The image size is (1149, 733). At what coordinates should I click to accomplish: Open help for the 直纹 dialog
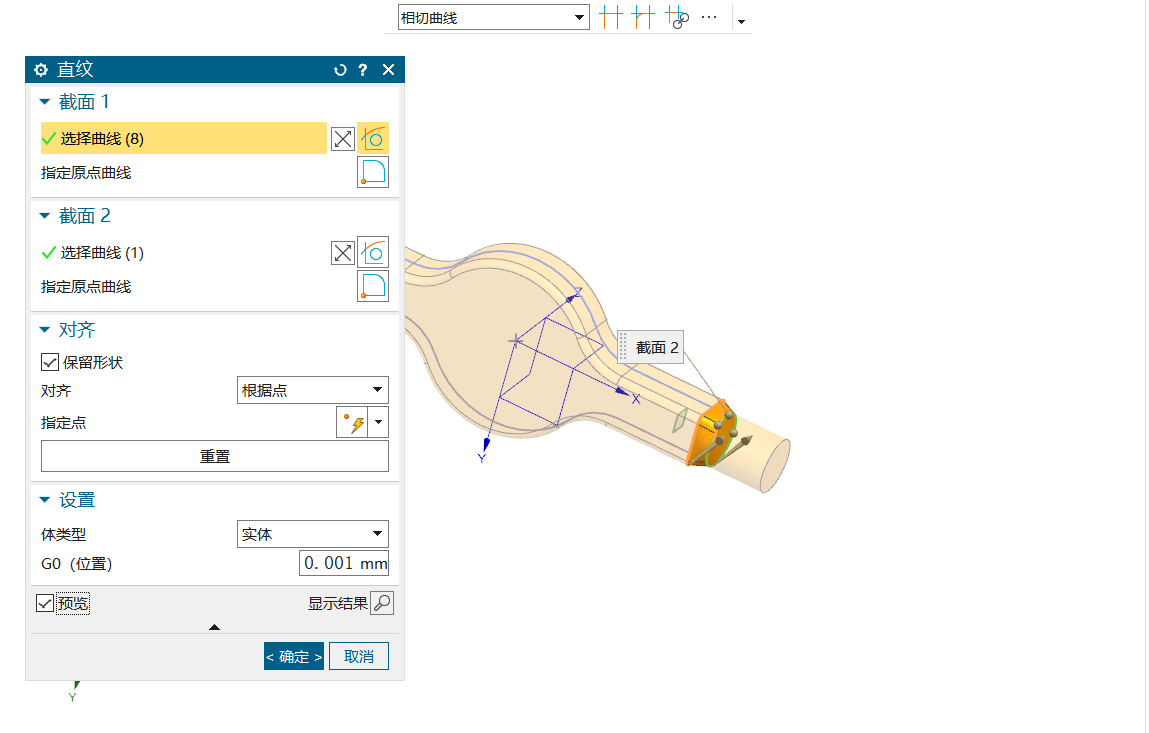tap(363, 70)
